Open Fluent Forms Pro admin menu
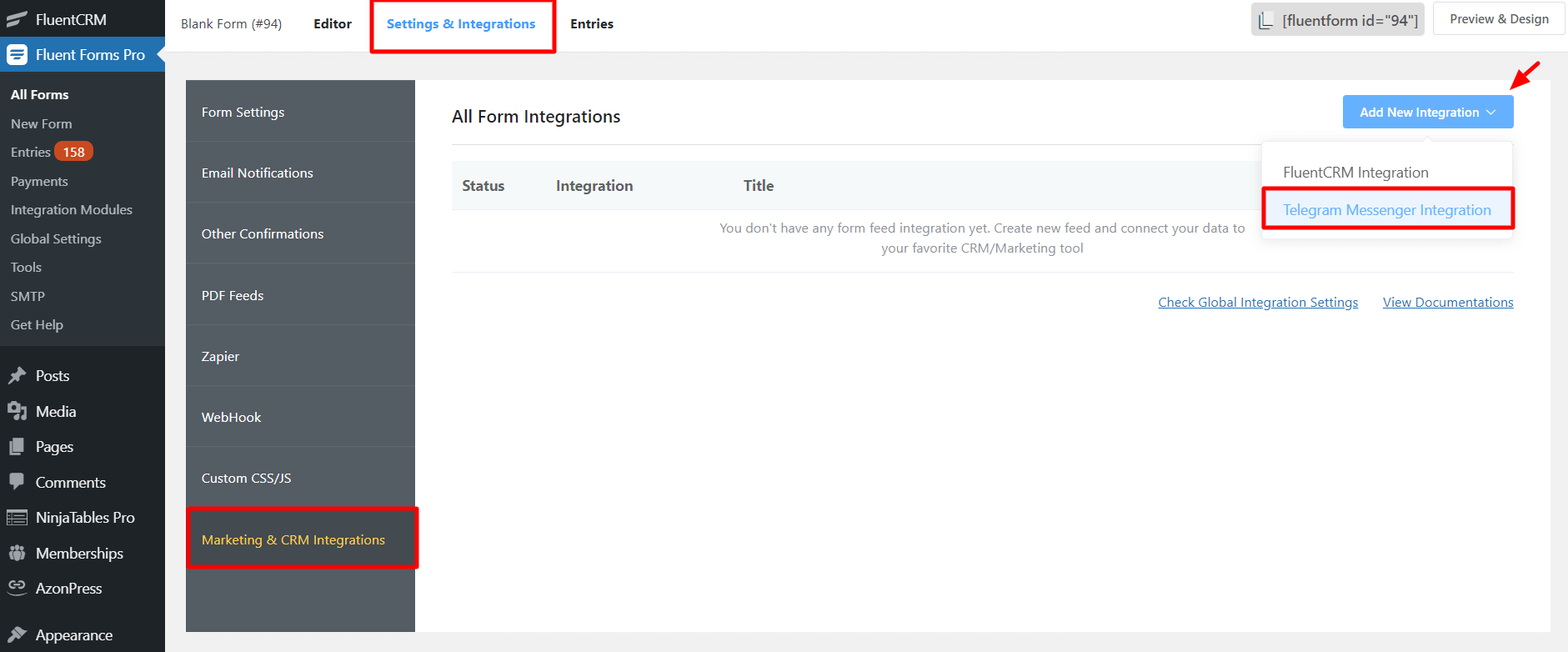This screenshot has width=1568, height=652. (x=83, y=55)
